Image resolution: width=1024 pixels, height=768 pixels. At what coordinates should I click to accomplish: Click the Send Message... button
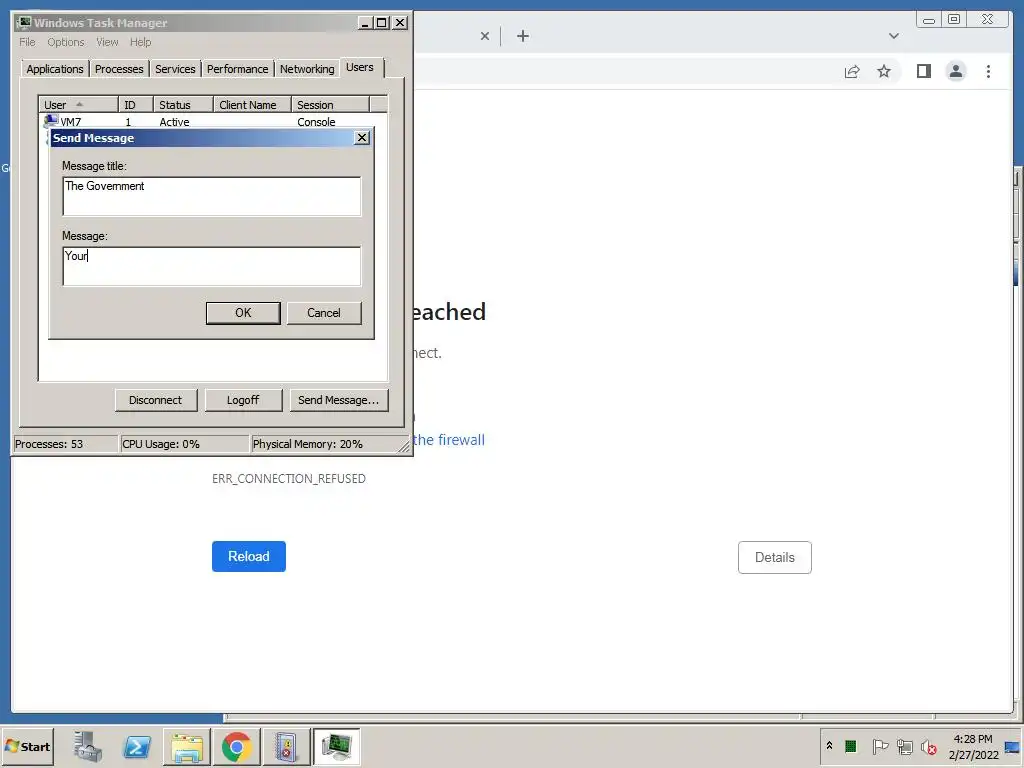tap(338, 400)
